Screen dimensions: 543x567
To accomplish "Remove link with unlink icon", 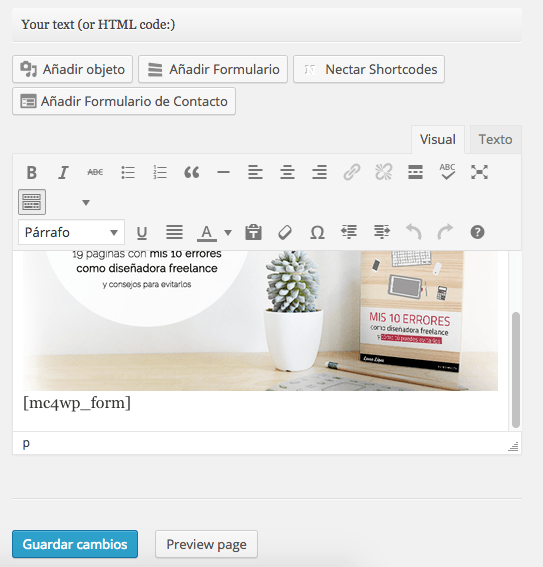I will pyautogui.click(x=384, y=172).
